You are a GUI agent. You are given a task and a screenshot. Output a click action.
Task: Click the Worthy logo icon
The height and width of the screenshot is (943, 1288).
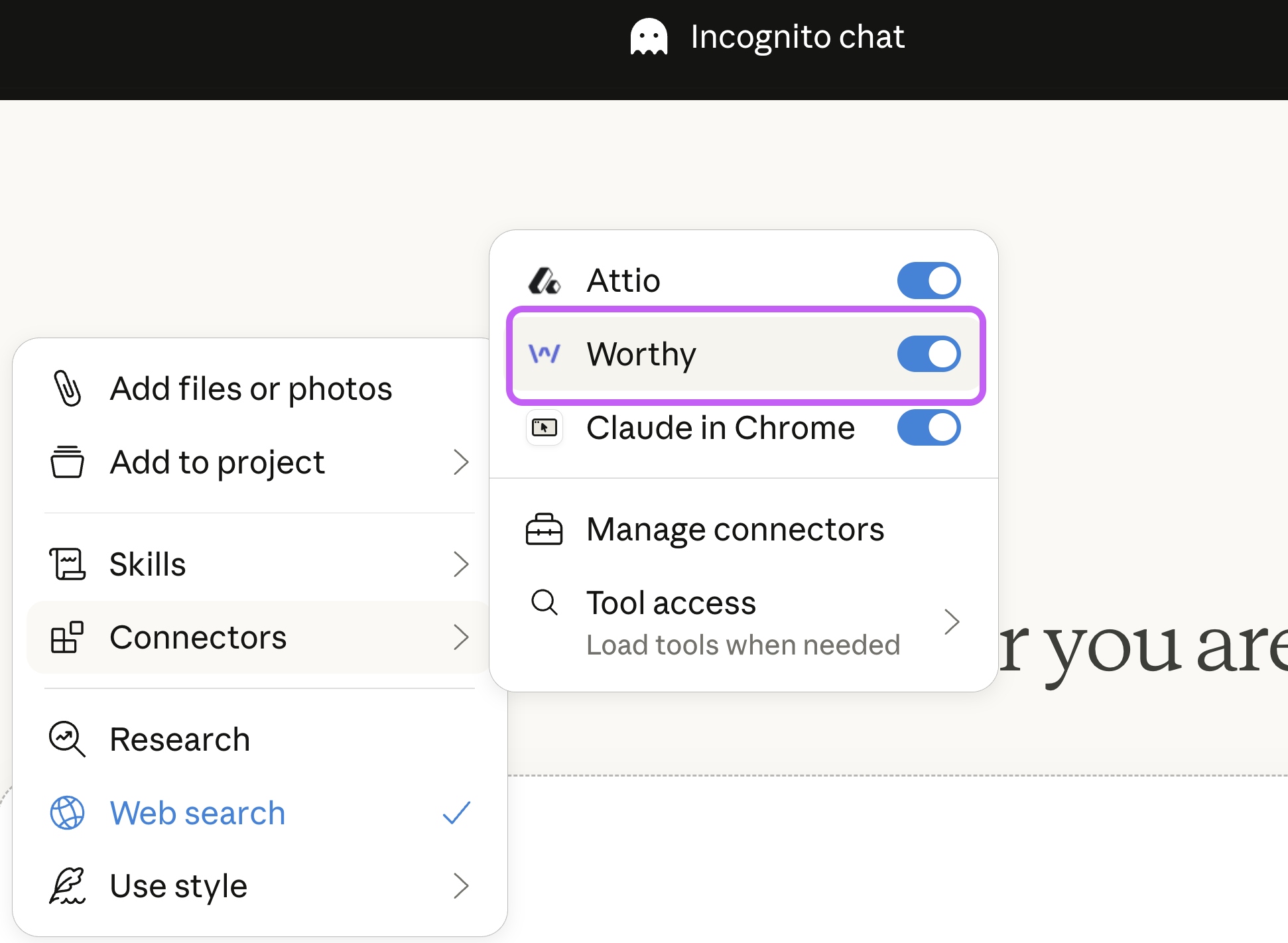tap(545, 353)
